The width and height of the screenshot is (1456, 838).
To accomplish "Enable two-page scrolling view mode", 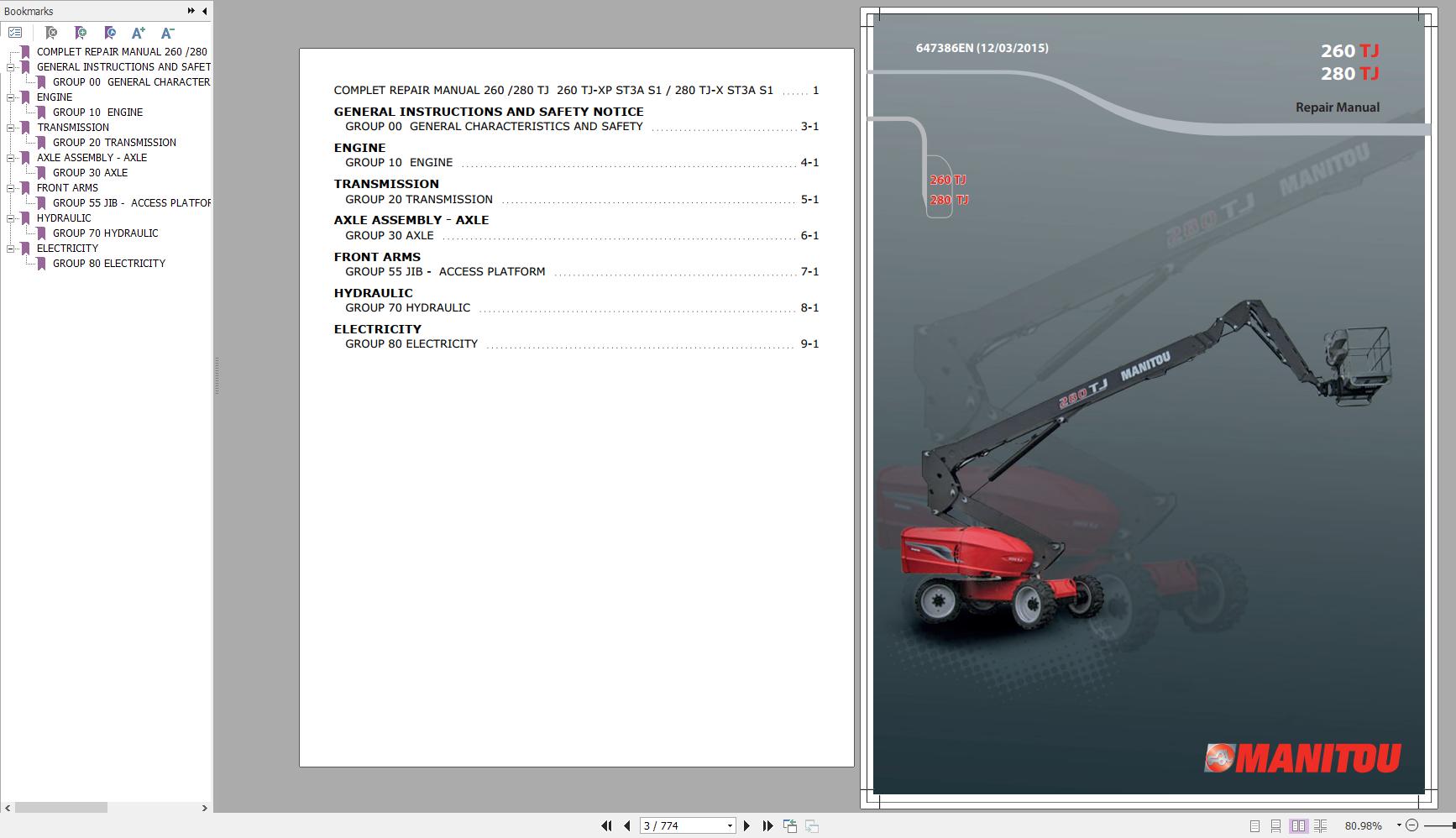I will (1320, 825).
